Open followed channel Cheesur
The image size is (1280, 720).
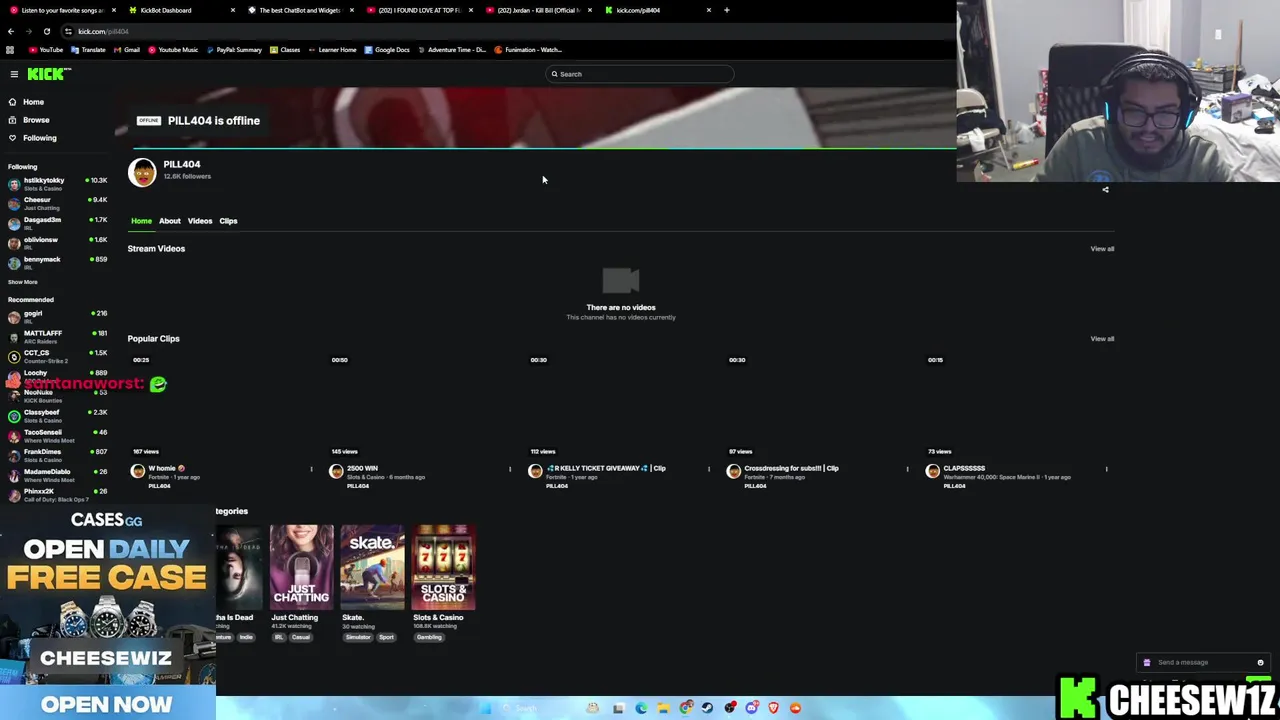[x=56, y=203]
